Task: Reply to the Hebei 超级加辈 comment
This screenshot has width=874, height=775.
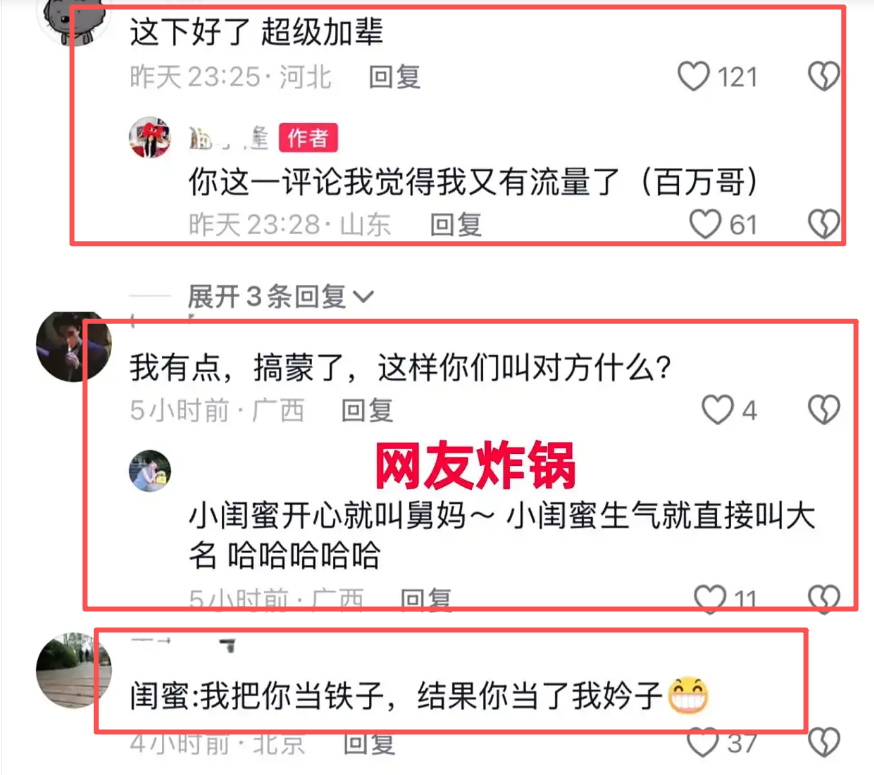Action: point(395,77)
